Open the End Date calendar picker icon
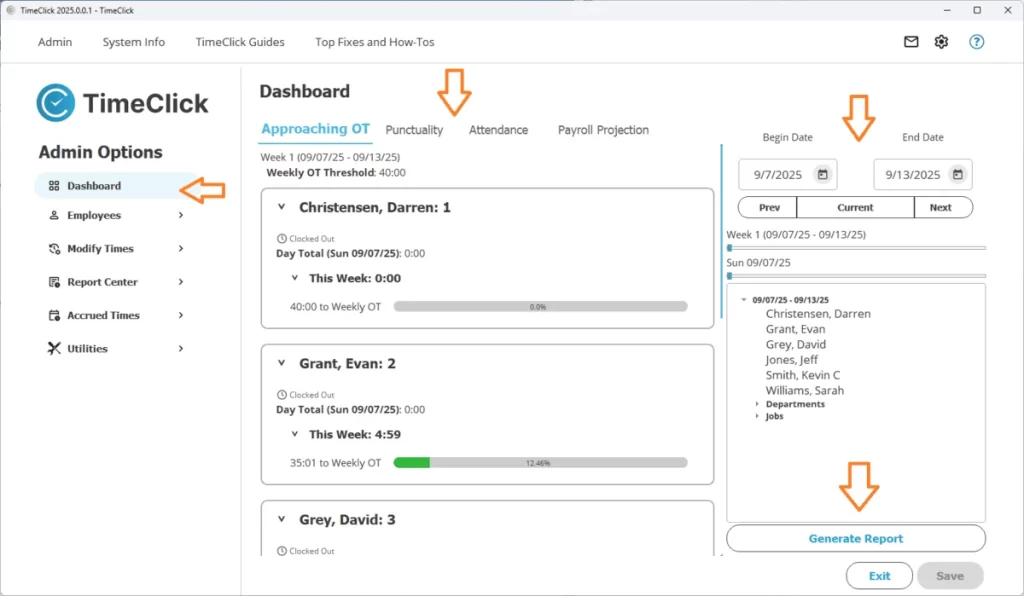This screenshot has width=1024, height=596. [959, 174]
